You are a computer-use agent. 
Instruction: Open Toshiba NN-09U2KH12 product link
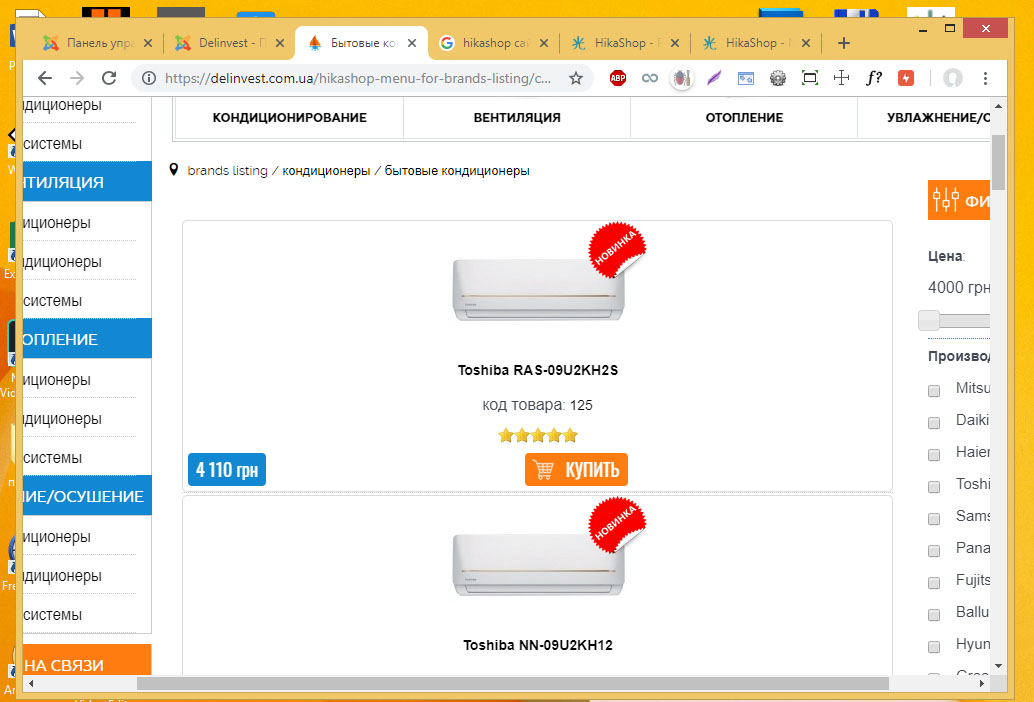click(537, 645)
